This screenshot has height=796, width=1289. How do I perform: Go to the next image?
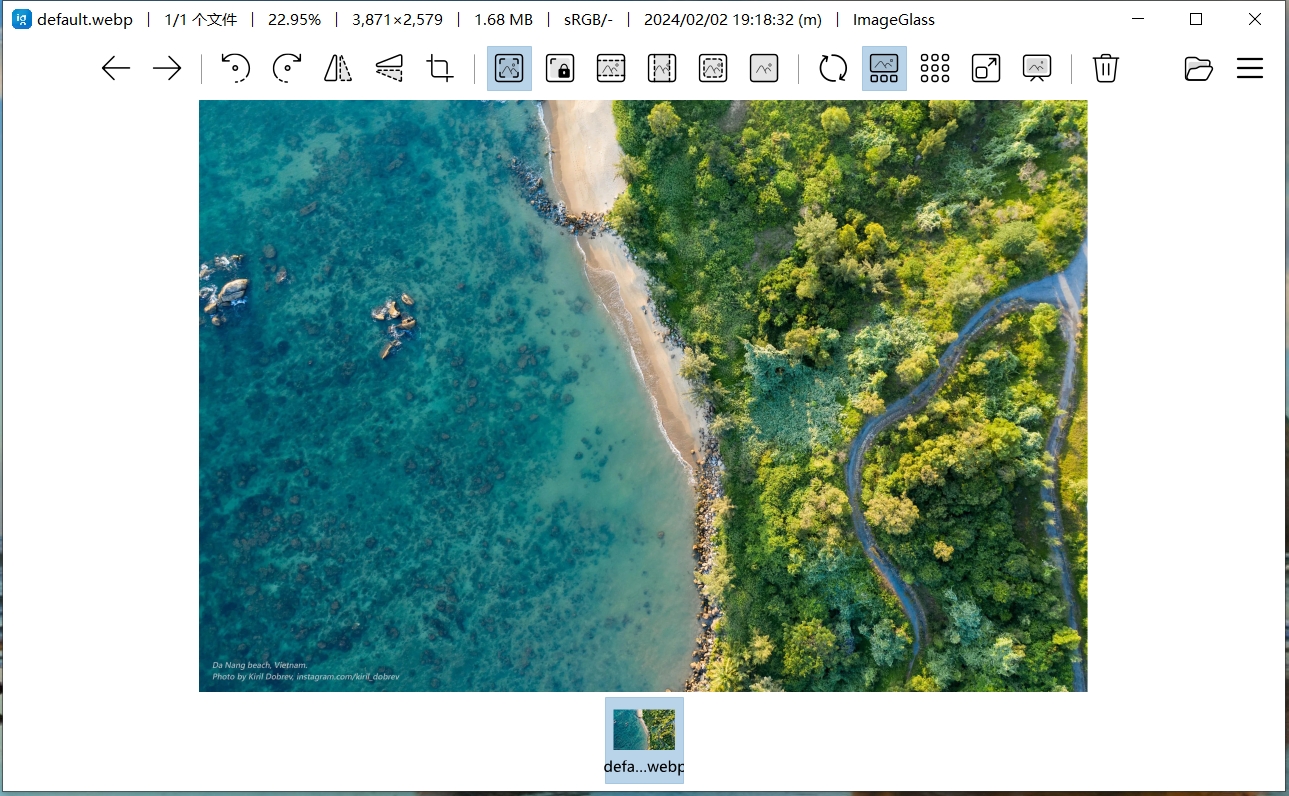pyautogui.click(x=167, y=68)
